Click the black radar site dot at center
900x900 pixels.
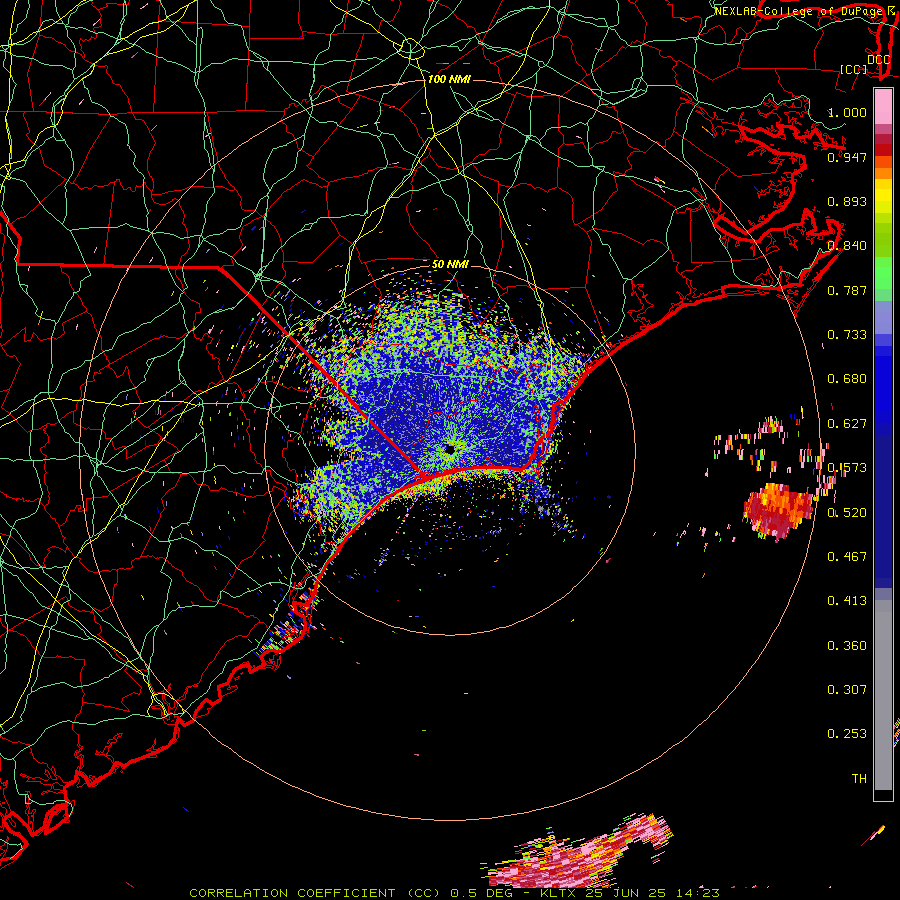[x=450, y=449]
